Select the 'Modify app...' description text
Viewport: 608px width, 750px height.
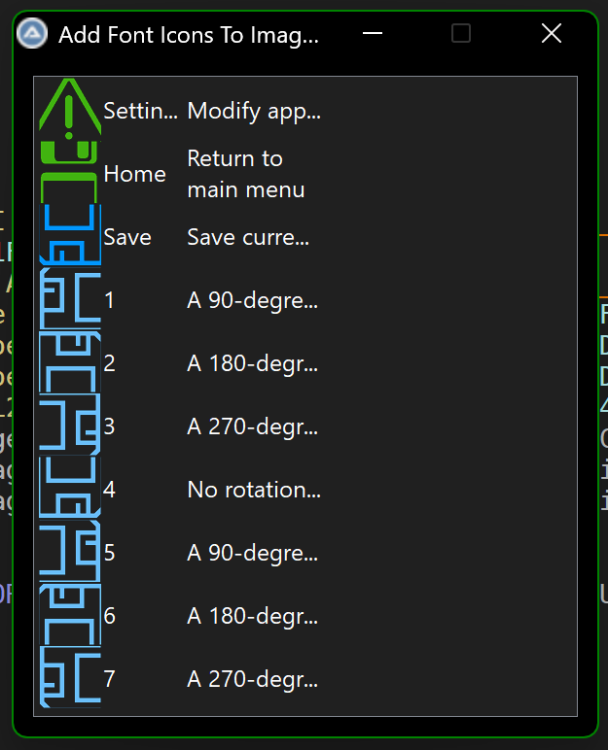click(254, 111)
